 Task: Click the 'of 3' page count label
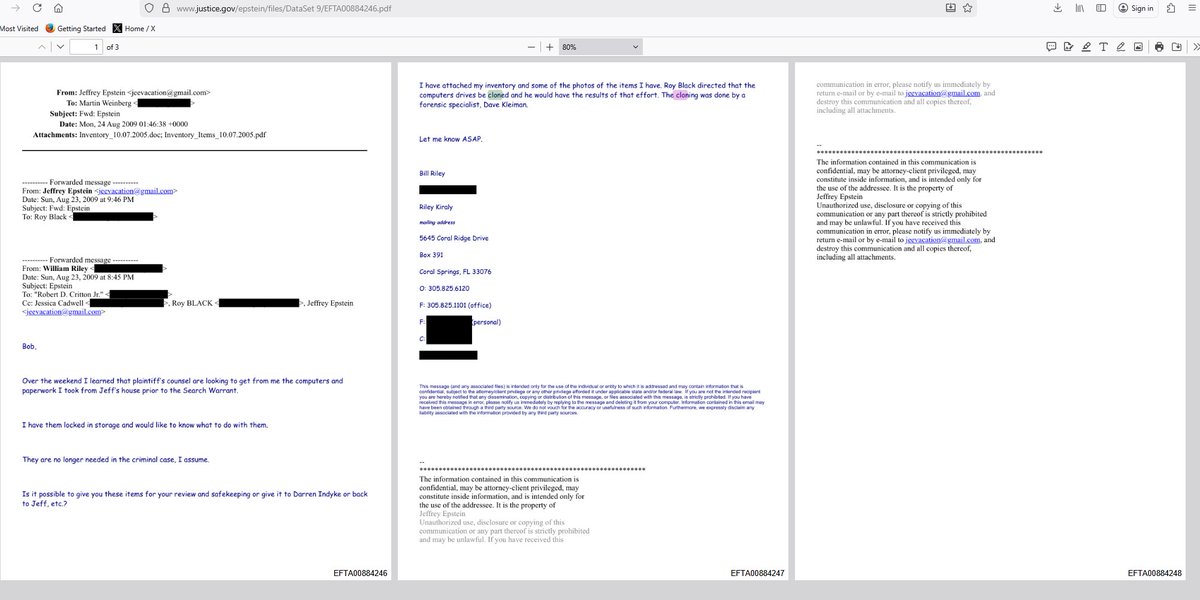coord(113,47)
